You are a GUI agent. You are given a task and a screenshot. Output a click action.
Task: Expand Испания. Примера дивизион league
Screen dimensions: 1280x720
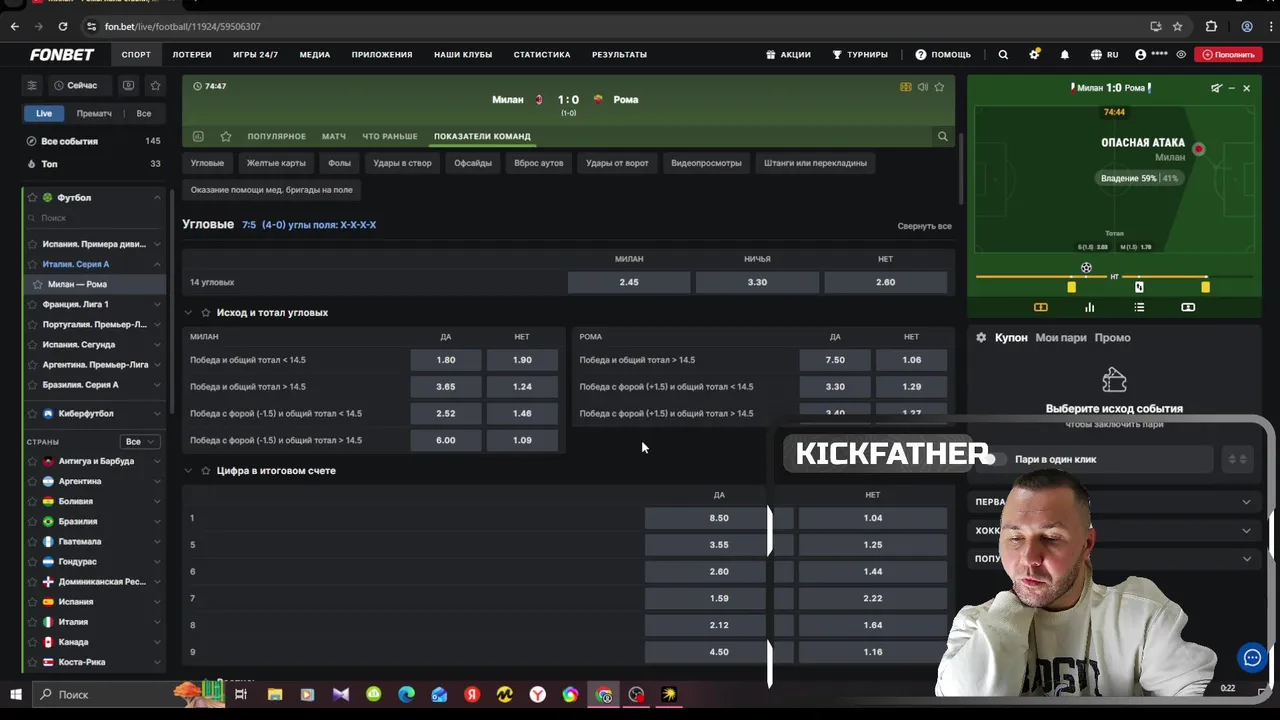pos(157,244)
